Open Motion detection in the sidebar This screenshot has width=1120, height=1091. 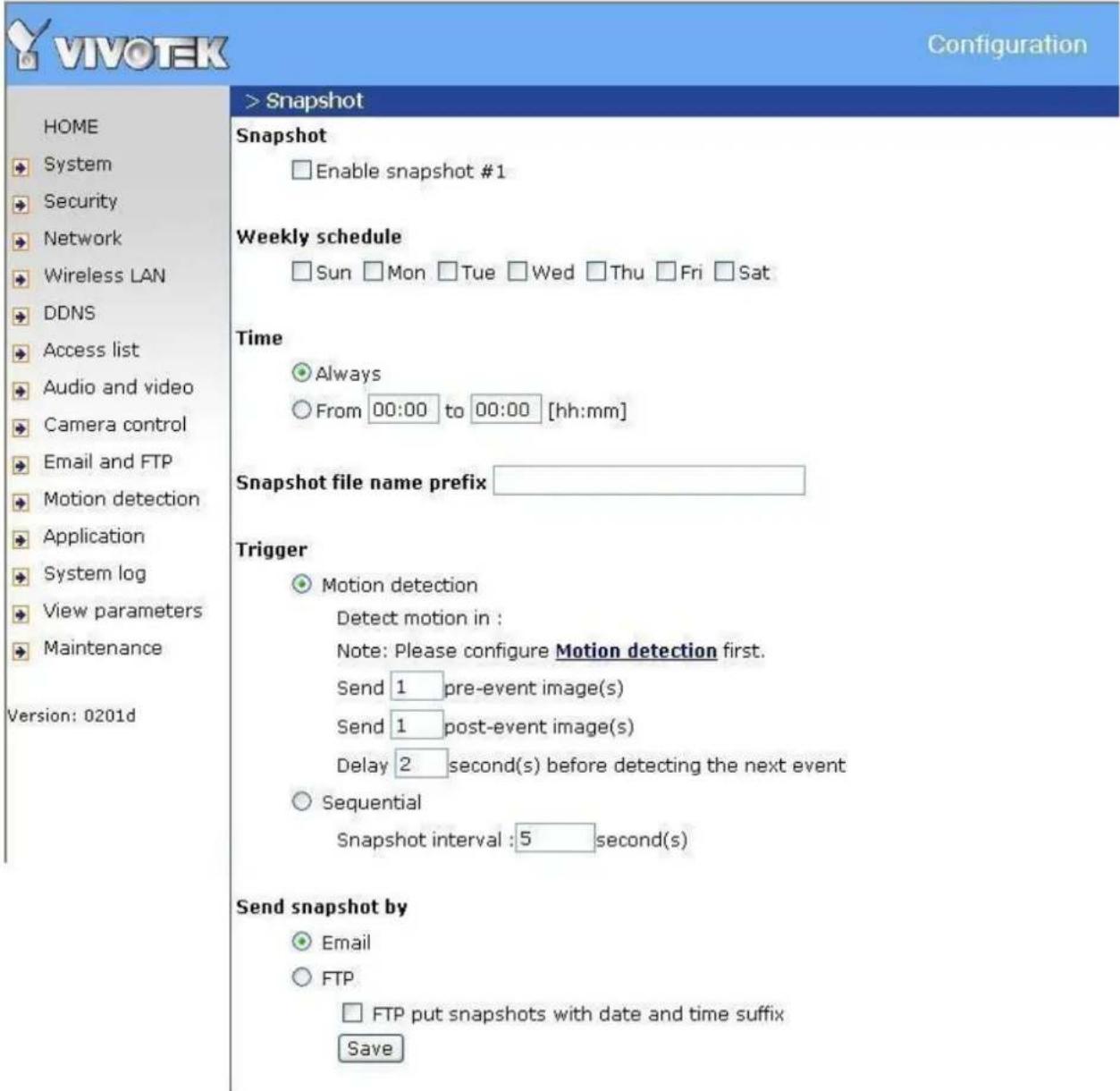point(122,499)
